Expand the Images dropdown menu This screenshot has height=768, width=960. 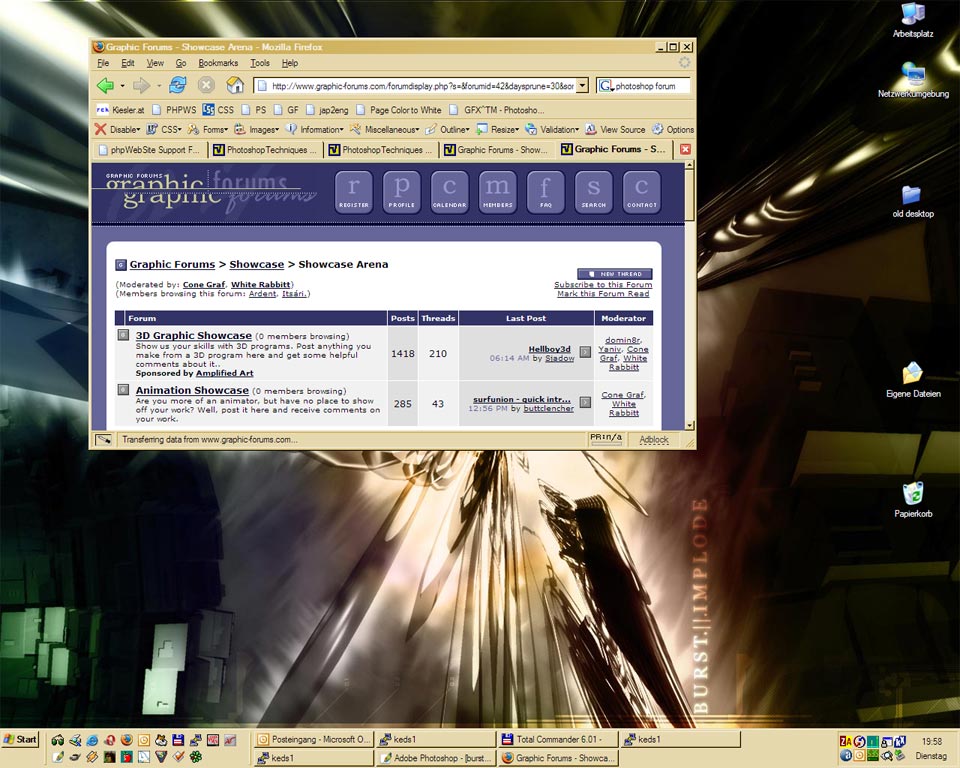click(257, 129)
